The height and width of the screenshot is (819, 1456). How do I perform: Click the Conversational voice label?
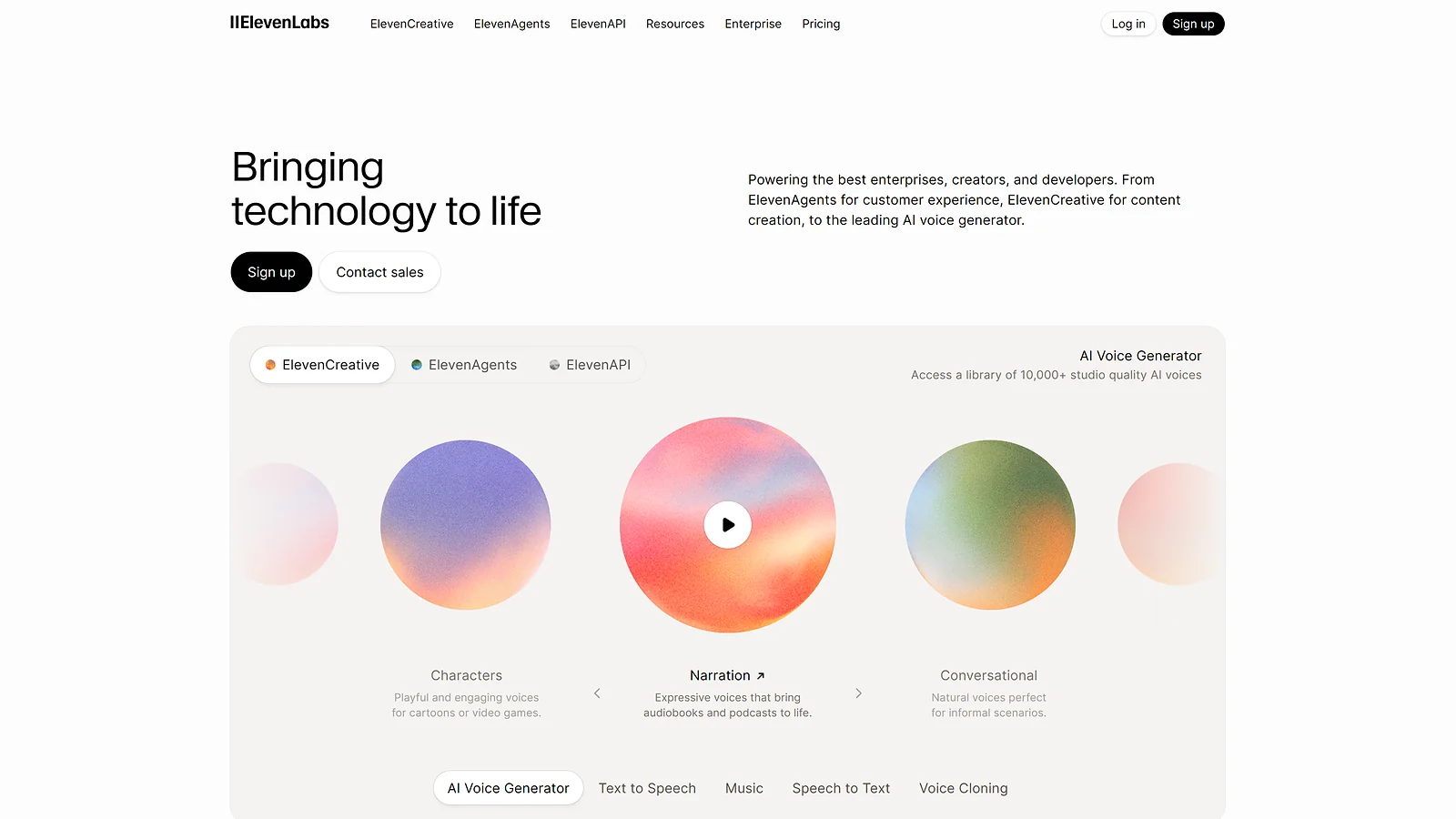[x=988, y=675]
